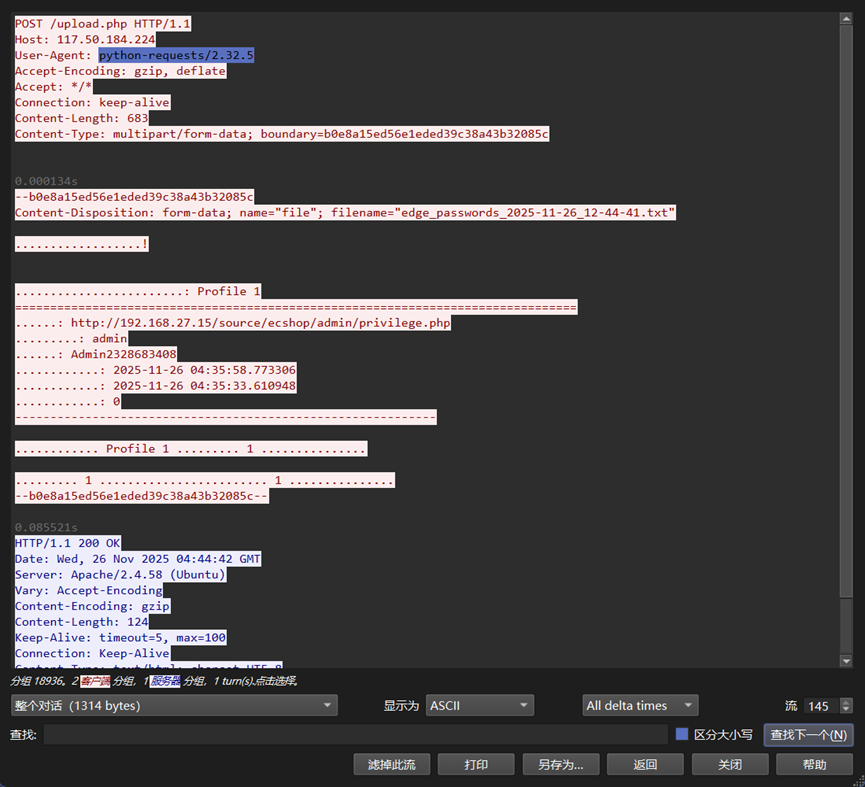Click the 打印 print button
865x787 pixels.
pos(476,764)
